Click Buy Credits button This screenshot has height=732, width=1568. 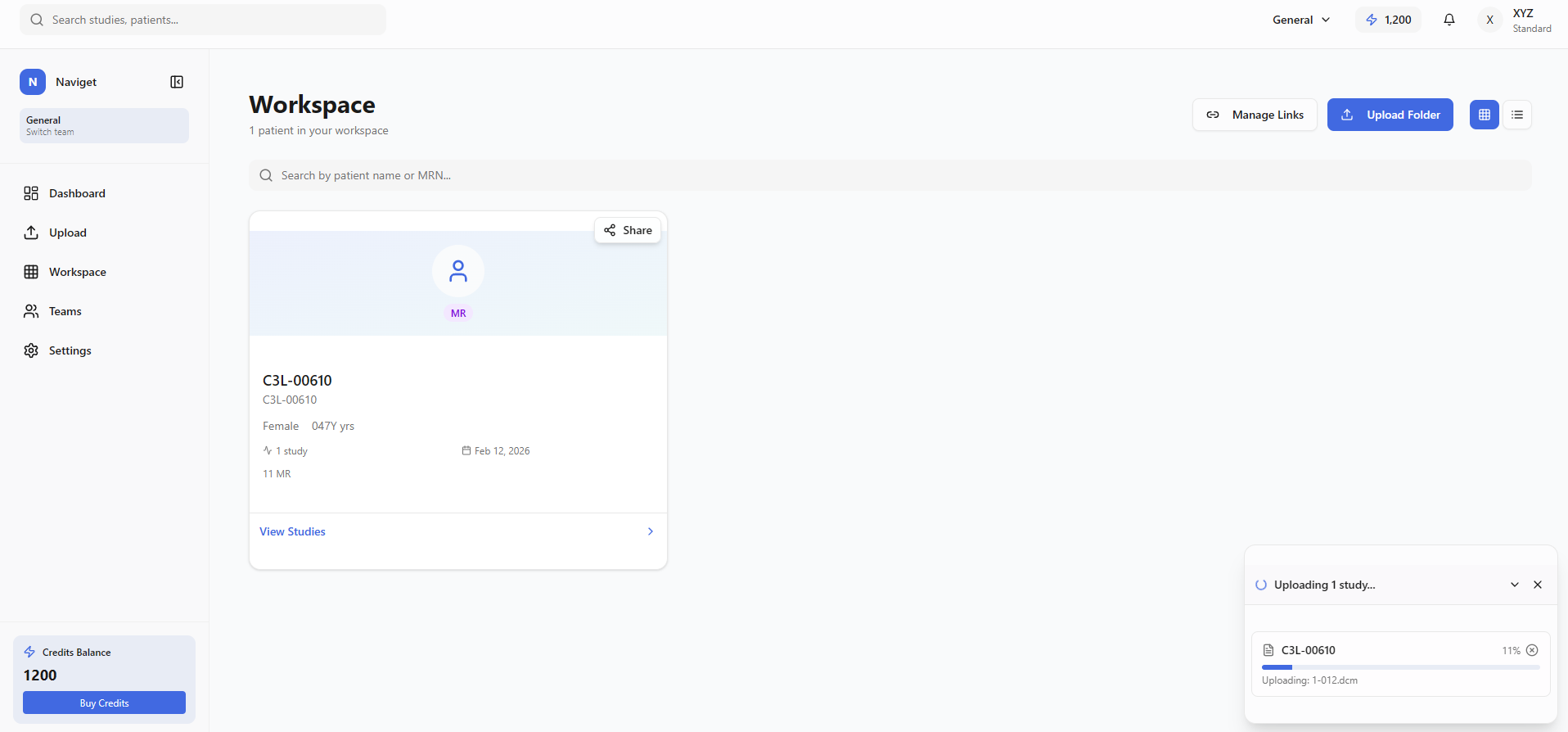click(x=104, y=703)
